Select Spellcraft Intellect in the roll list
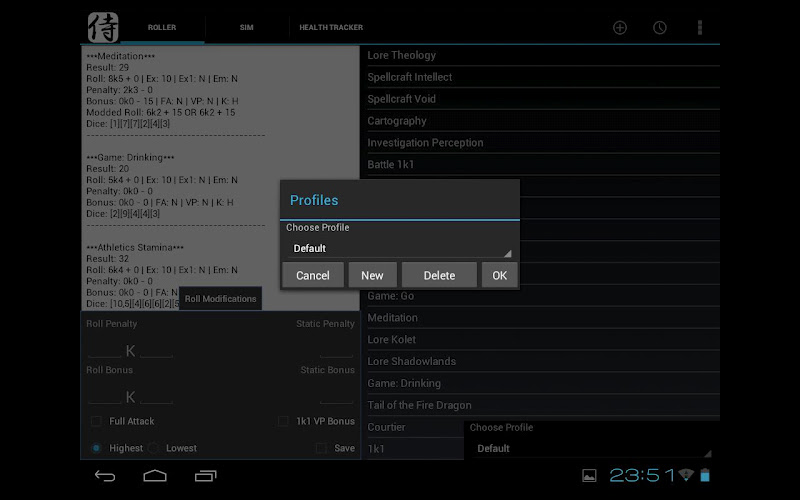800x500 pixels. (x=543, y=77)
